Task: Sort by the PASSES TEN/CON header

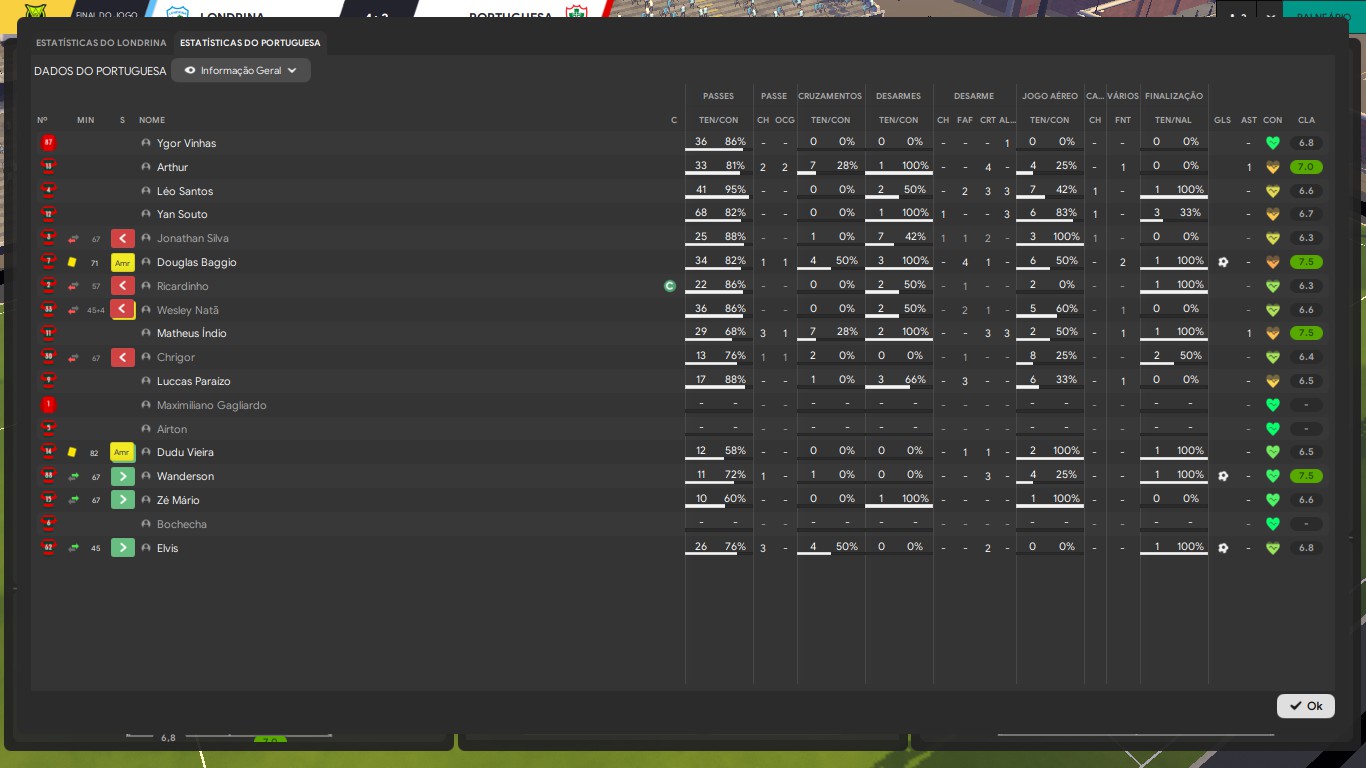Action: coord(719,120)
